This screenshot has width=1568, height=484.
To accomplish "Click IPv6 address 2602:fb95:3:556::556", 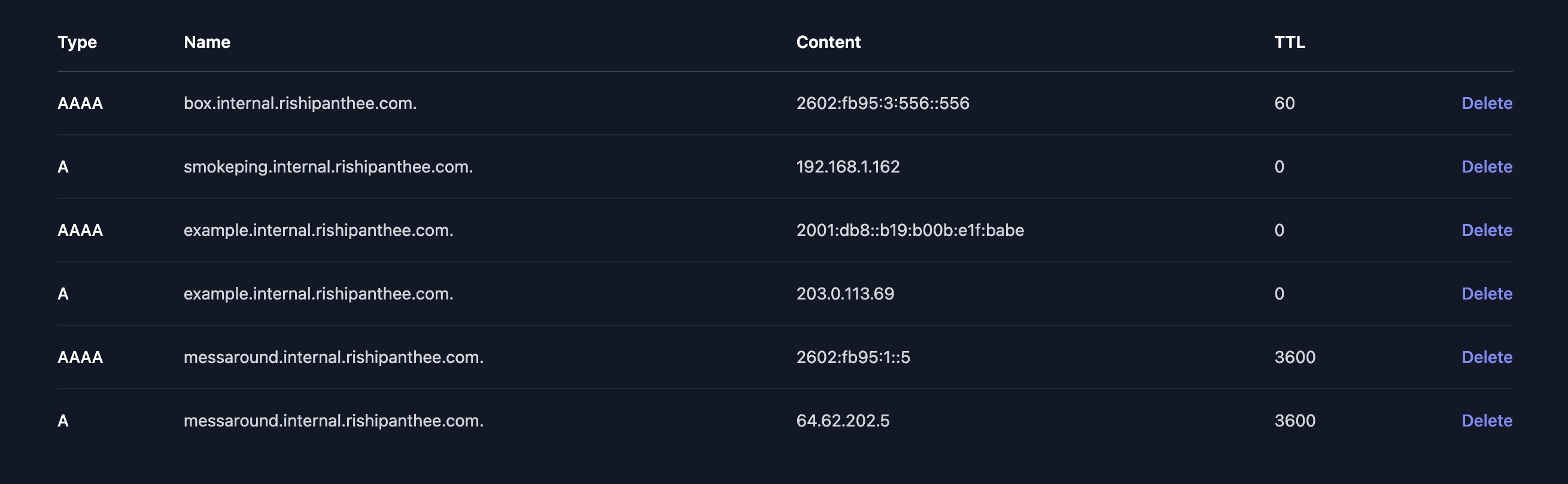I will click(883, 103).
